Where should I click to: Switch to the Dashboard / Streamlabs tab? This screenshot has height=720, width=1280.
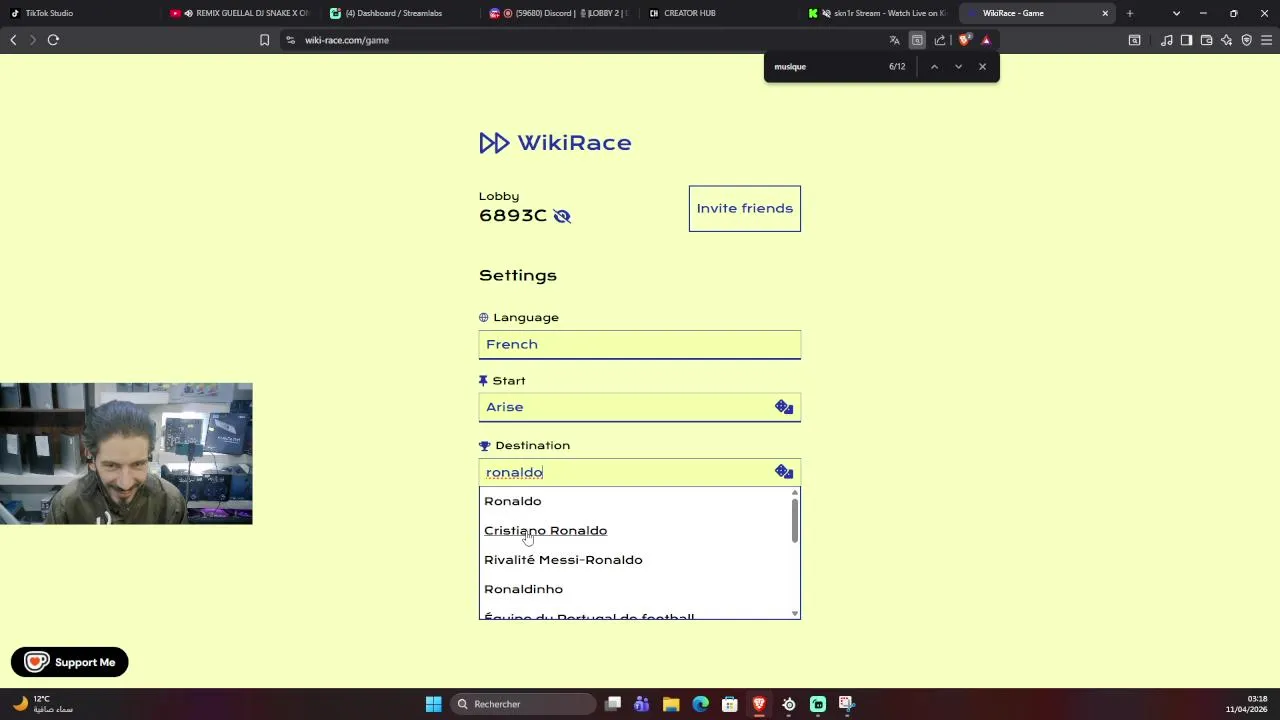coord(400,13)
